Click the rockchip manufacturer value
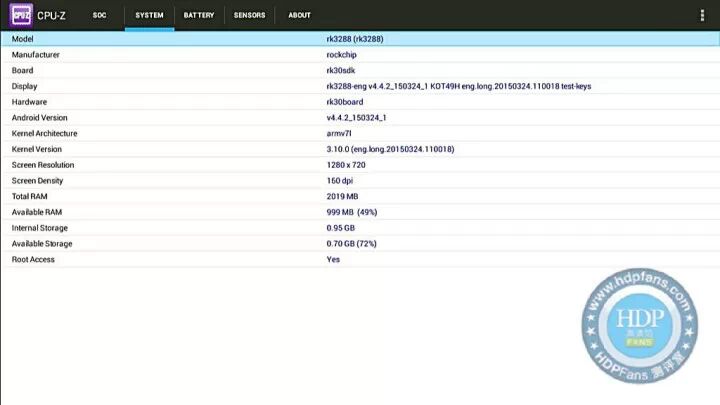Image resolution: width=720 pixels, height=405 pixels. (342, 55)
